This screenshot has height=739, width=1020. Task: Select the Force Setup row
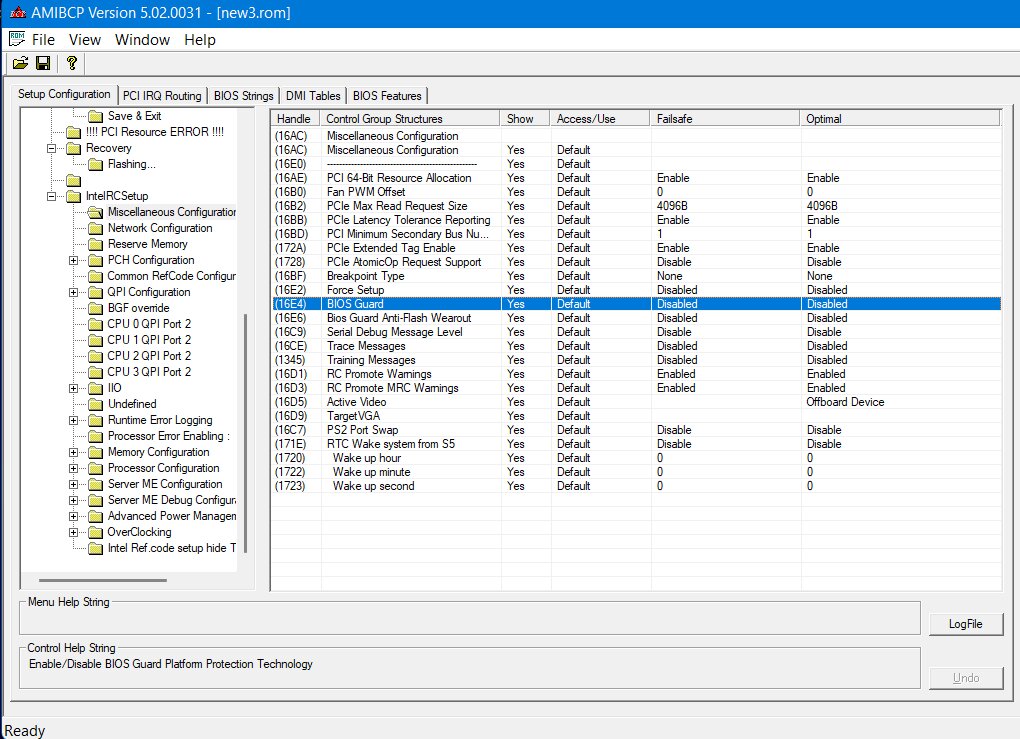tap(636, 290)
